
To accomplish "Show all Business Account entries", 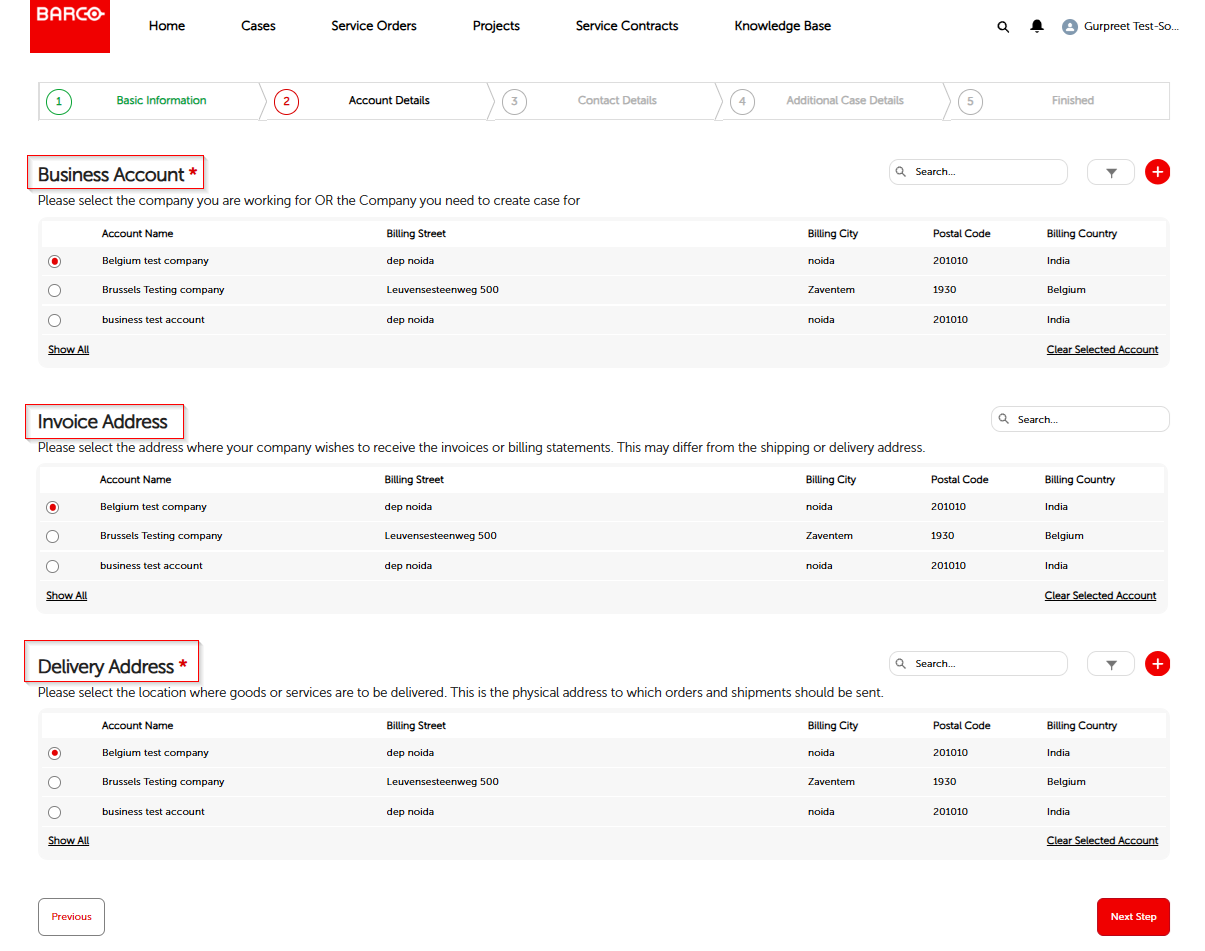I will click(x=68, y=349).
